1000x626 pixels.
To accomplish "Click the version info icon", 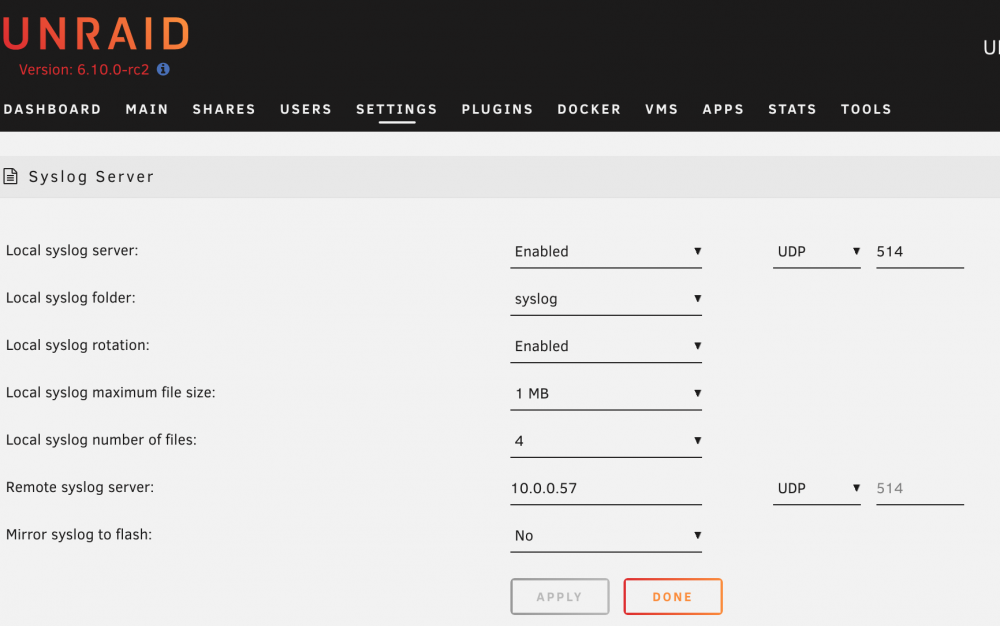I will (163, 69).
